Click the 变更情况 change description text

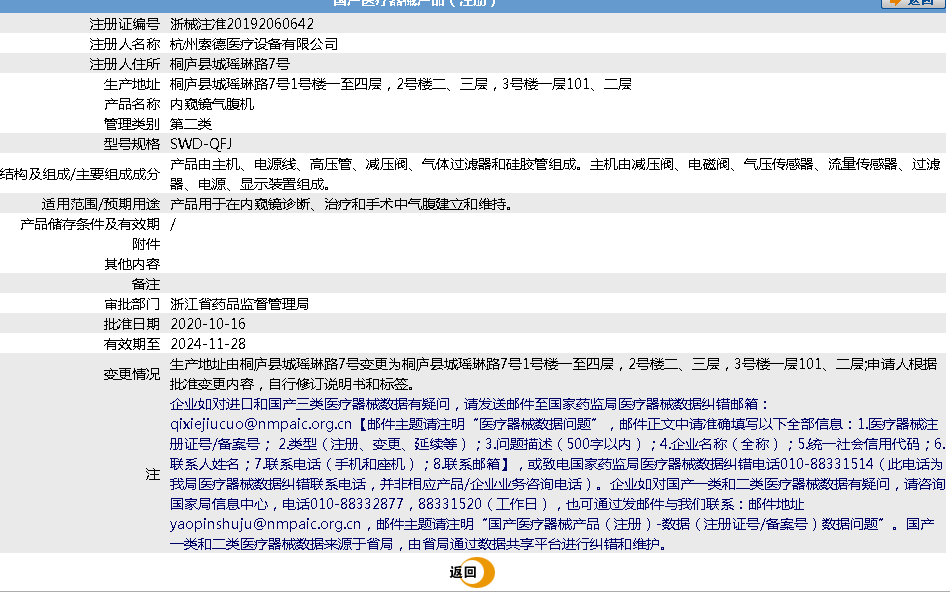click(x=554, y=374)
